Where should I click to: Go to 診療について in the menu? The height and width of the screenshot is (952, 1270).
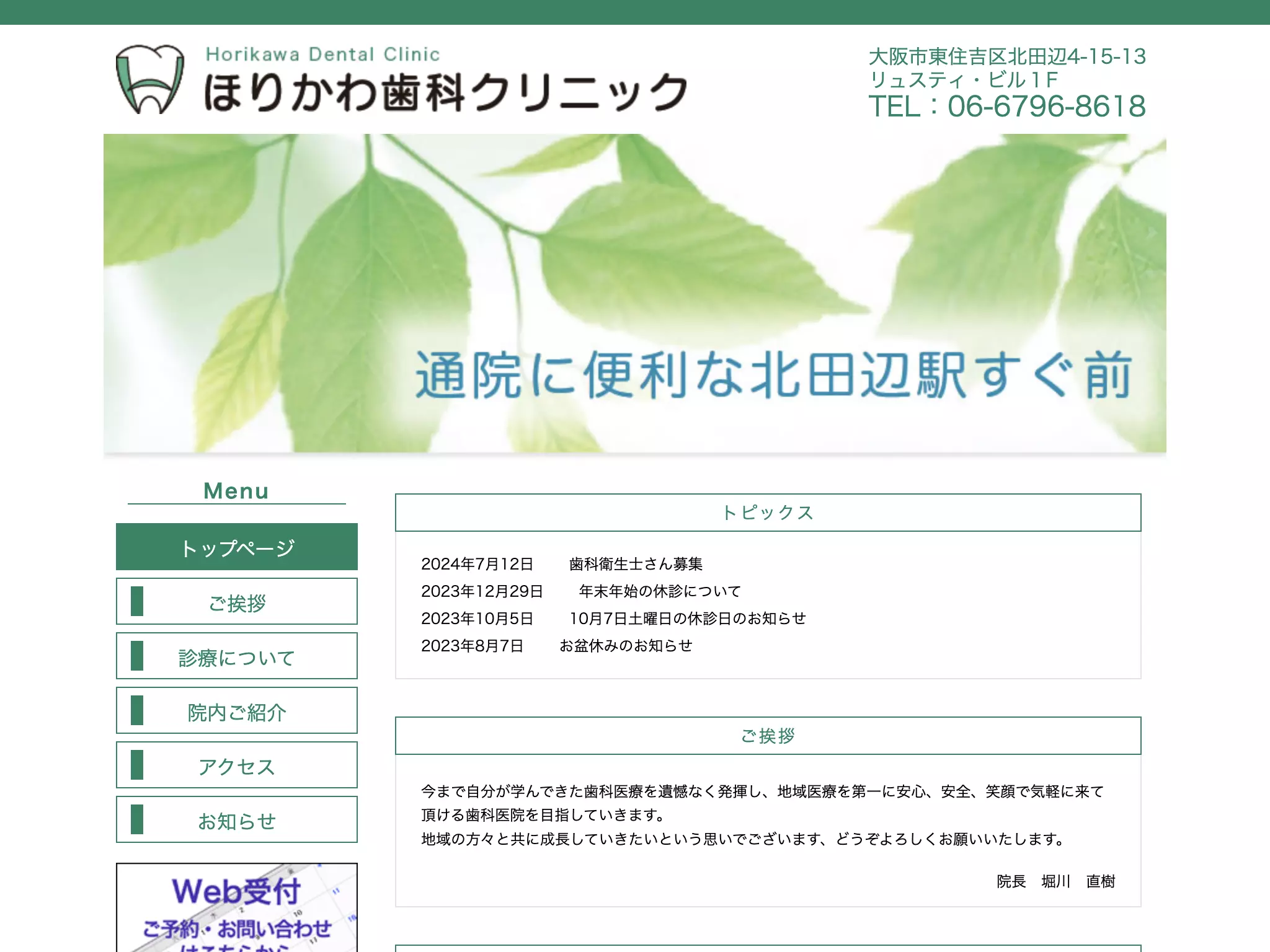click(x=237, y=656)
